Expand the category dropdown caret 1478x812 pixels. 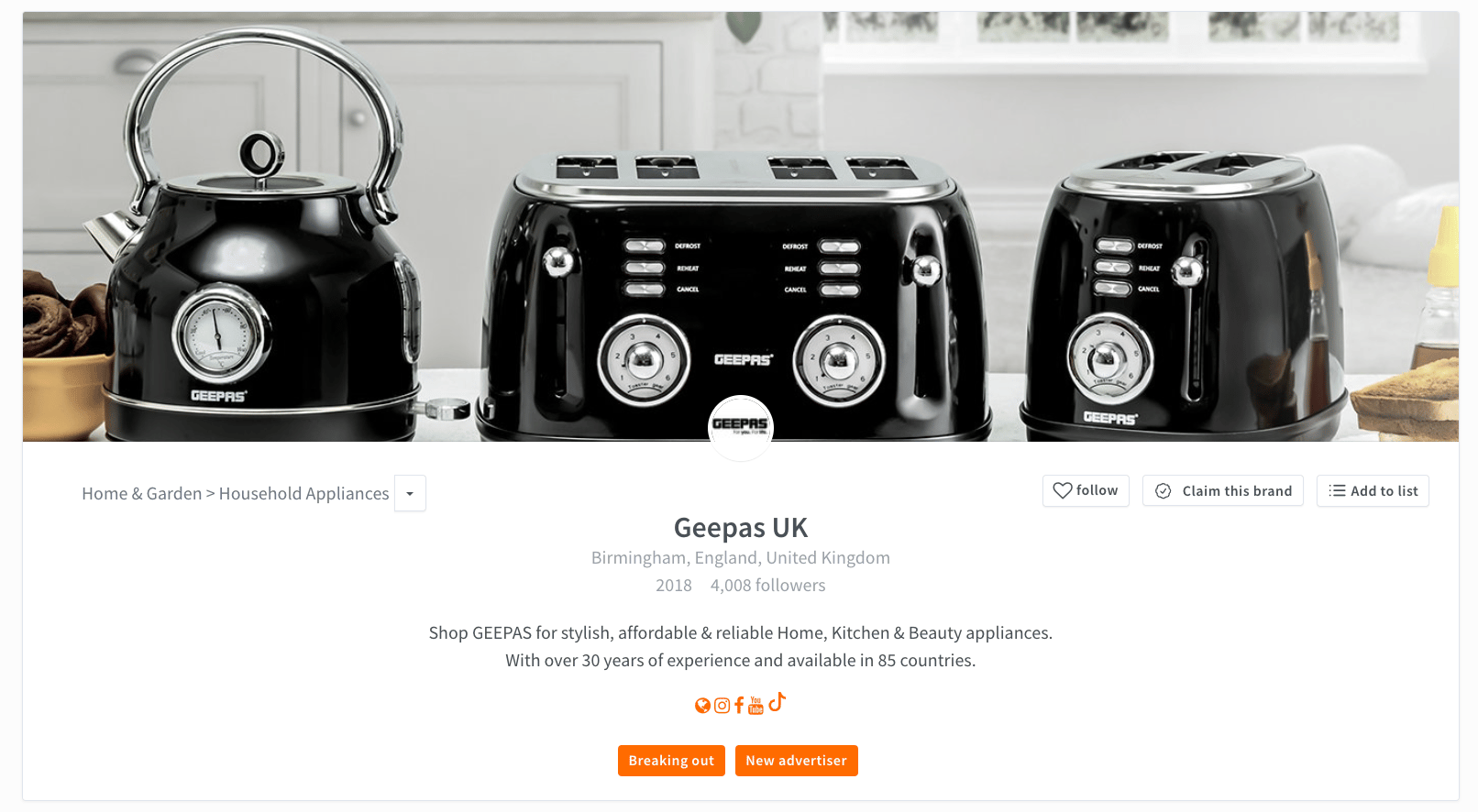point(410,493)
